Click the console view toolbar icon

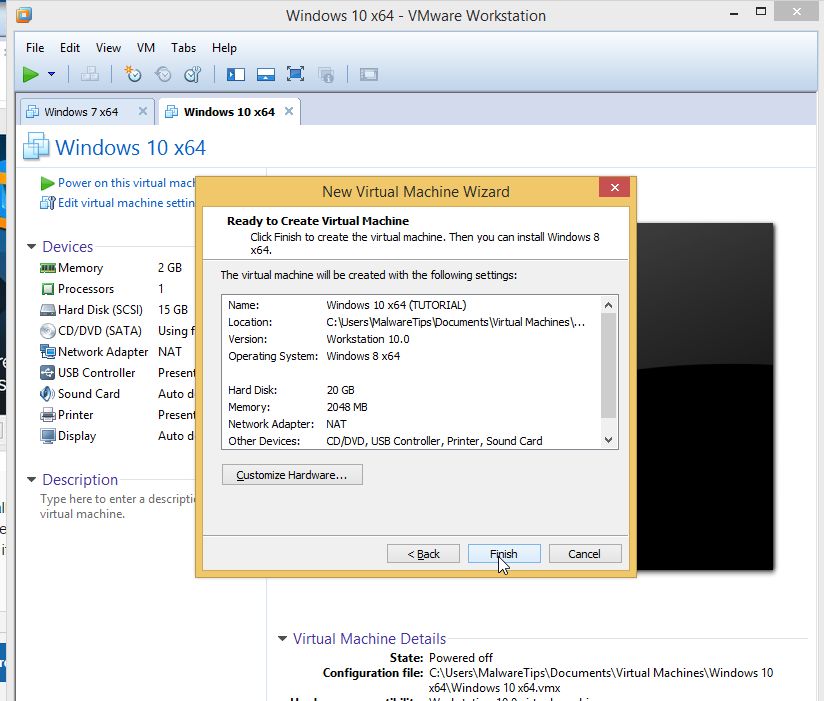(x=368, y=75)
